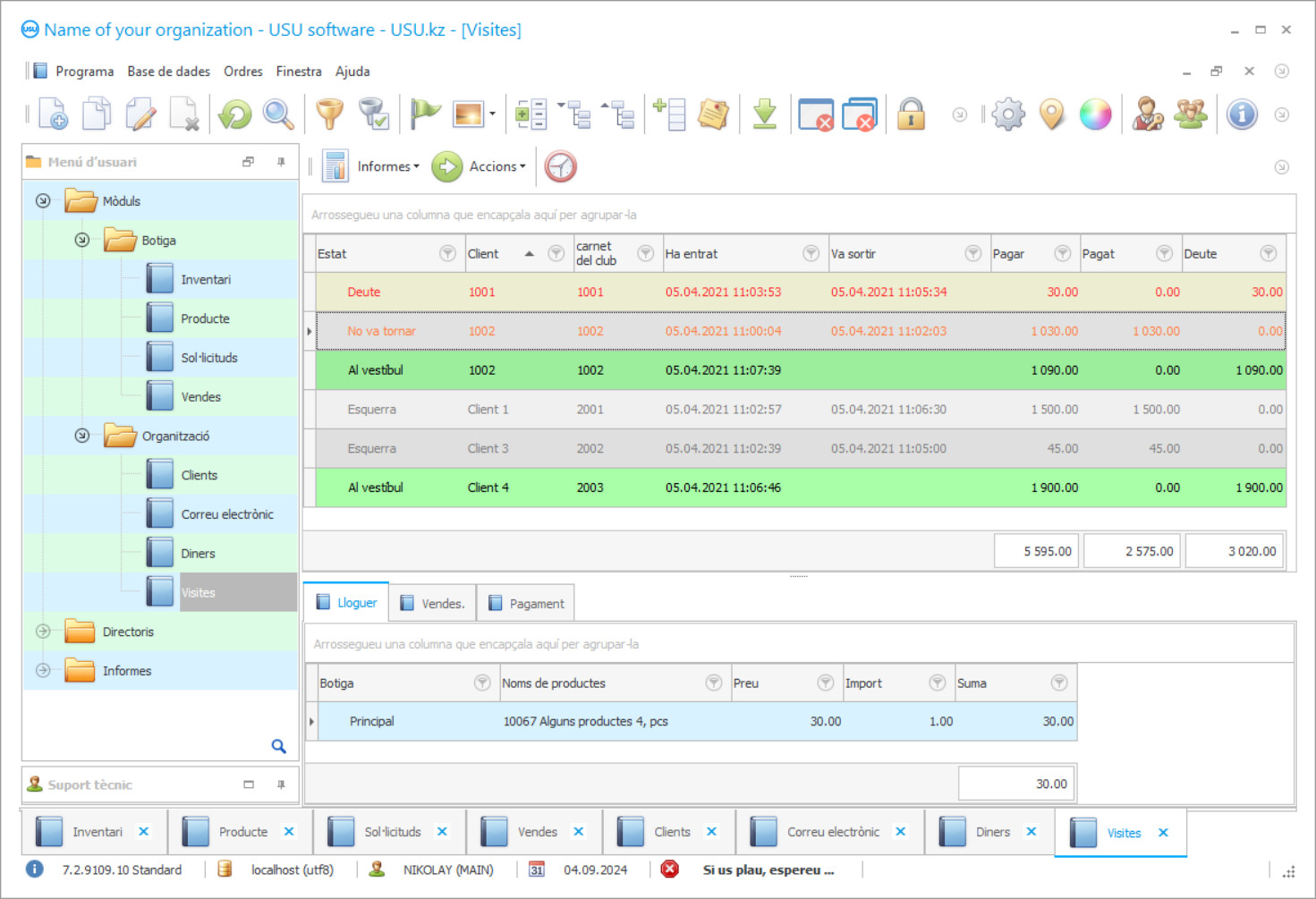This screenshot has width=1316, height=899.
Task: Open the magnifier search toolbar icon
Action: point(278,114)
